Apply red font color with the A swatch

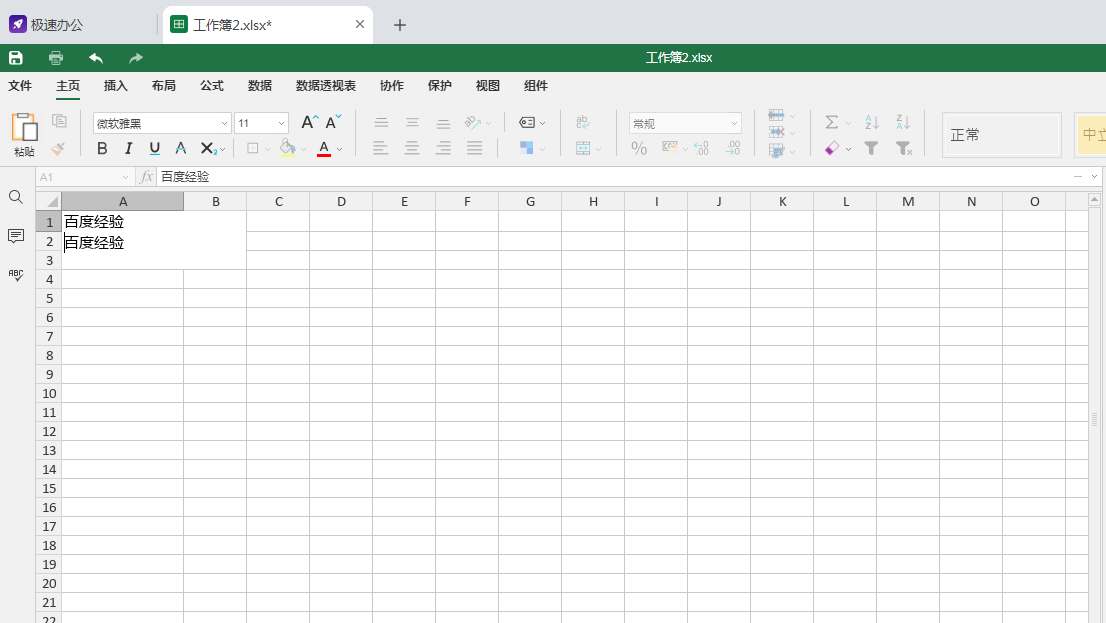point(324,148)
